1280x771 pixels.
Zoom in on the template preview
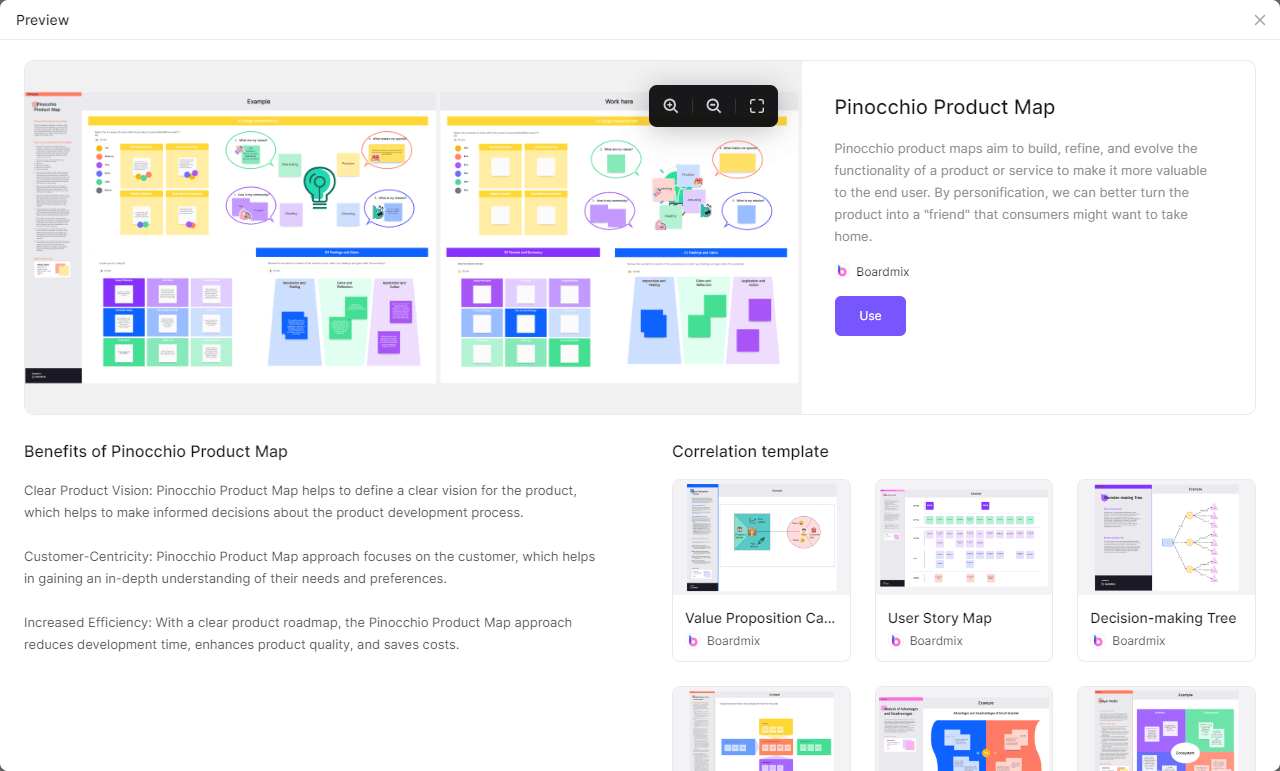coord(671,106)
